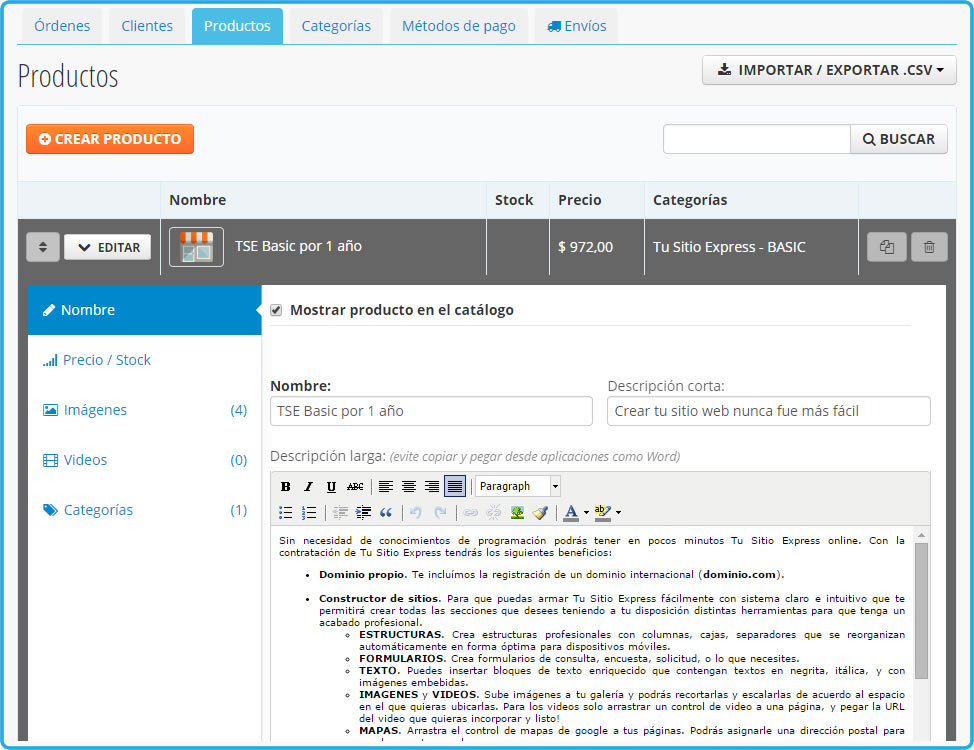
Task: Switch to the Categorías tab
Action: coord(336,26)
